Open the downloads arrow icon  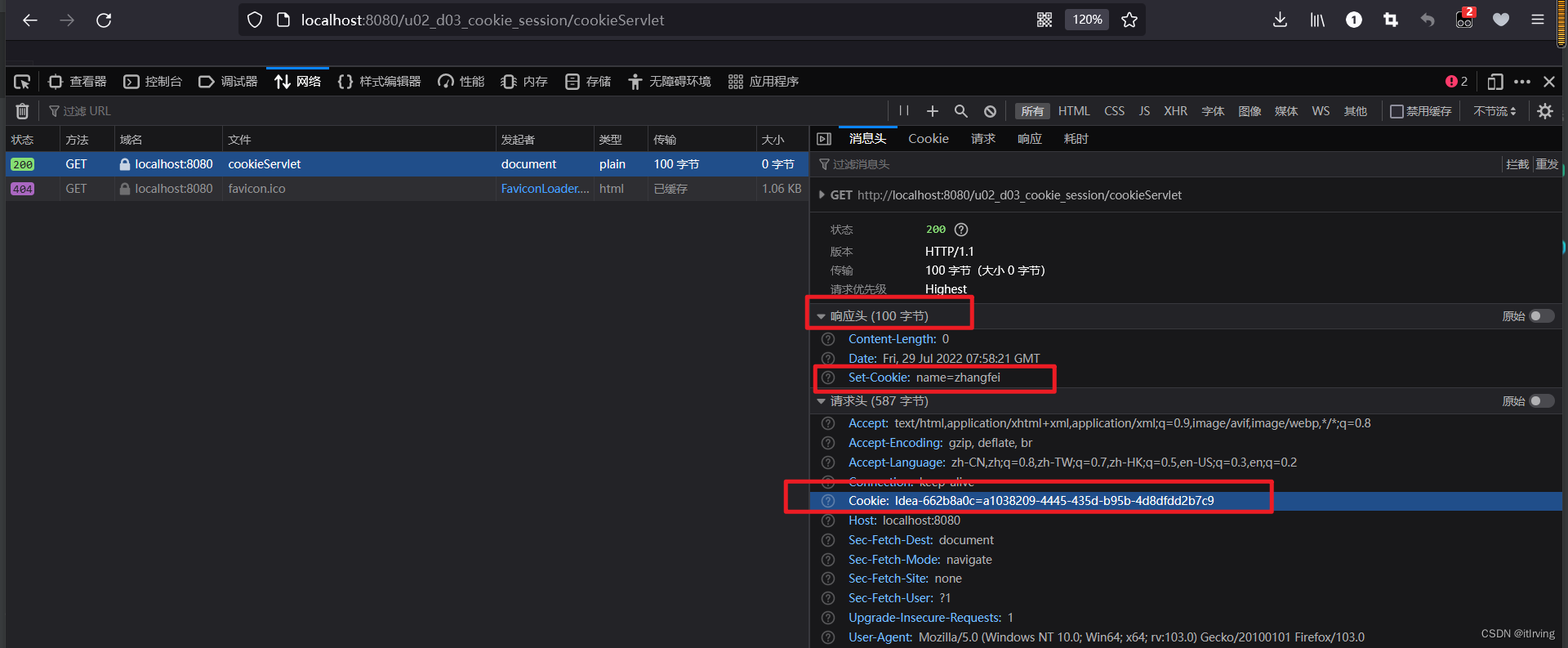click(1280, 20)
